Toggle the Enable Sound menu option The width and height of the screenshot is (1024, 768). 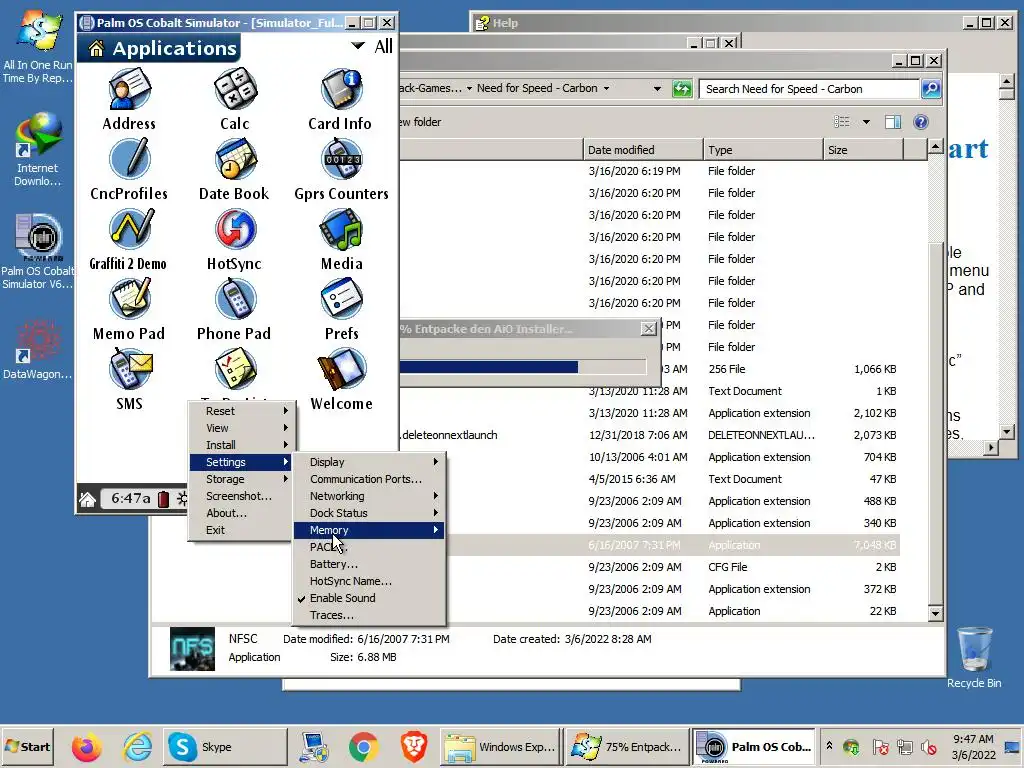[369, 598]
